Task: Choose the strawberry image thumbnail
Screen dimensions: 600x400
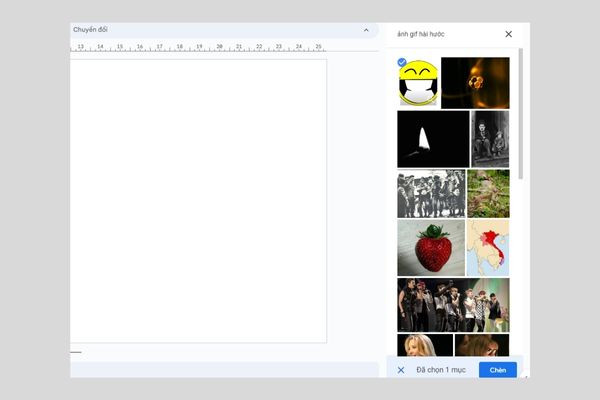Action: pos(431,248)
